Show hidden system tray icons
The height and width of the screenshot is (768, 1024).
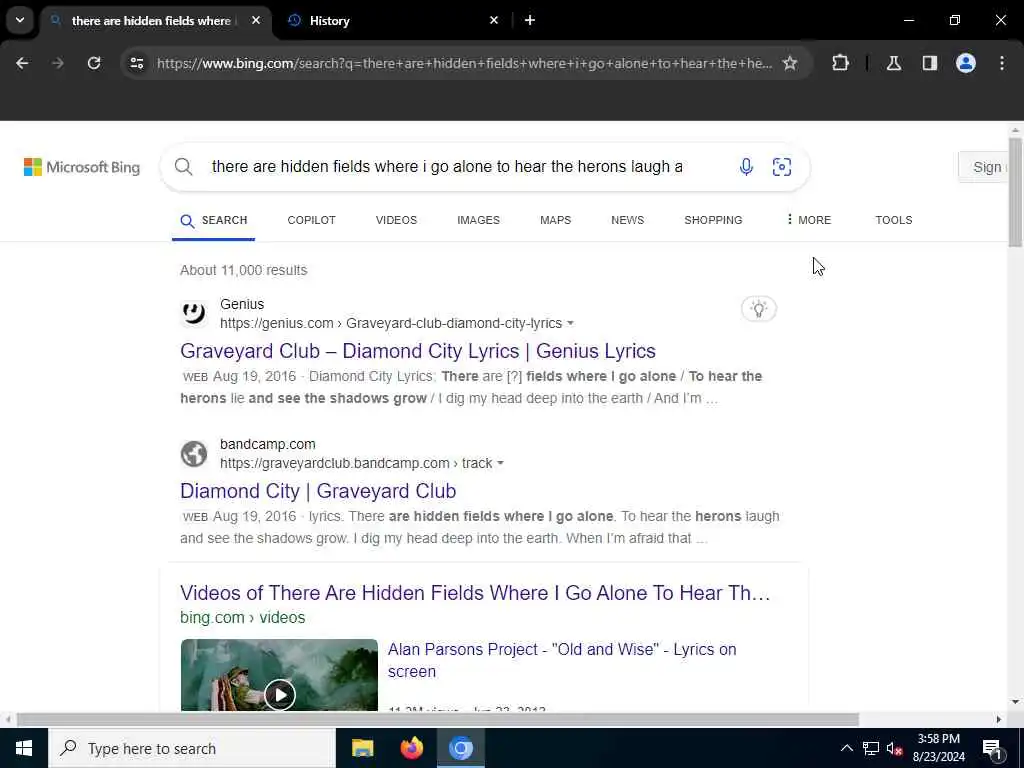click(x=846, y=748)
